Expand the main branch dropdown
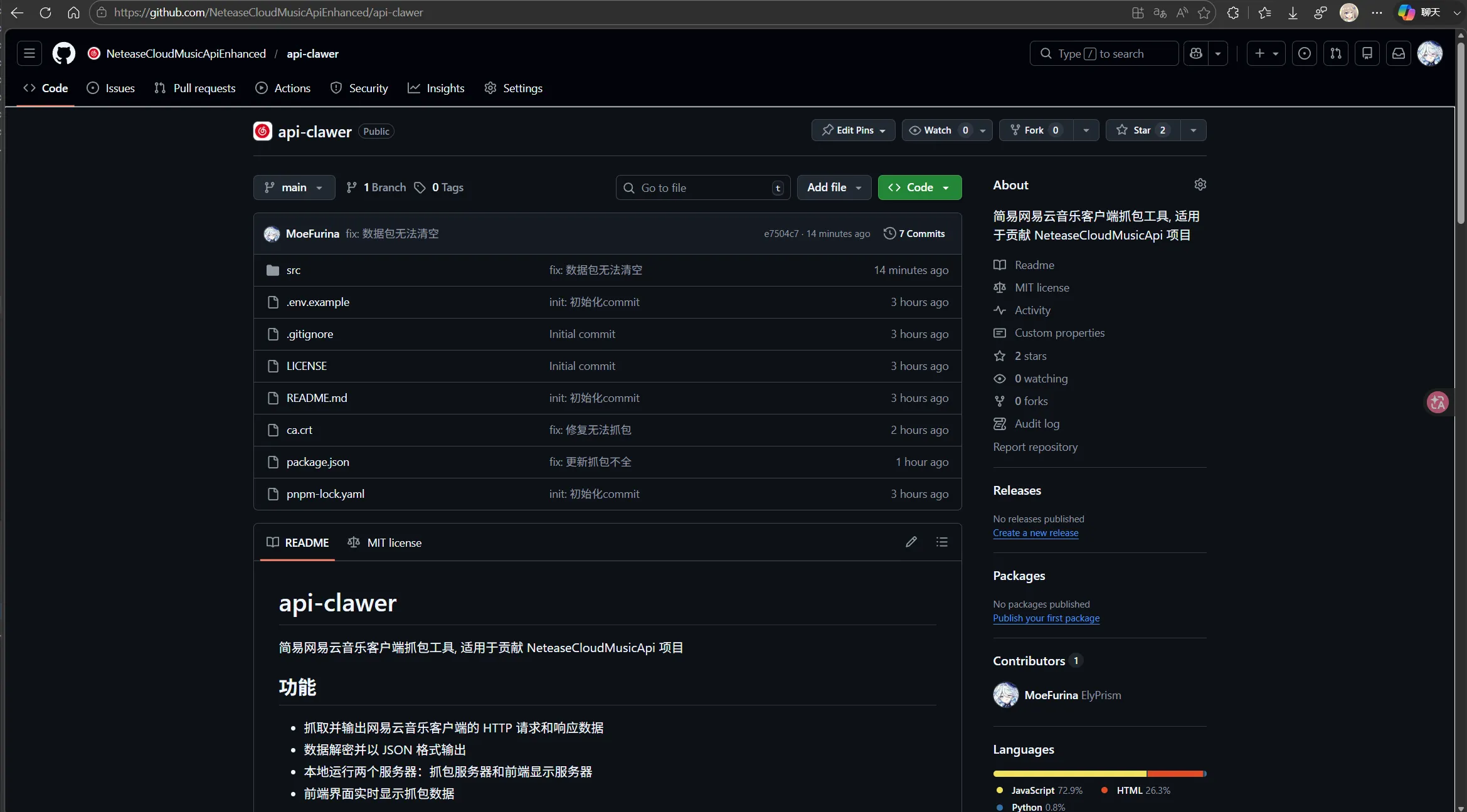Screen dimensions: 1467x812 (294, 187)
